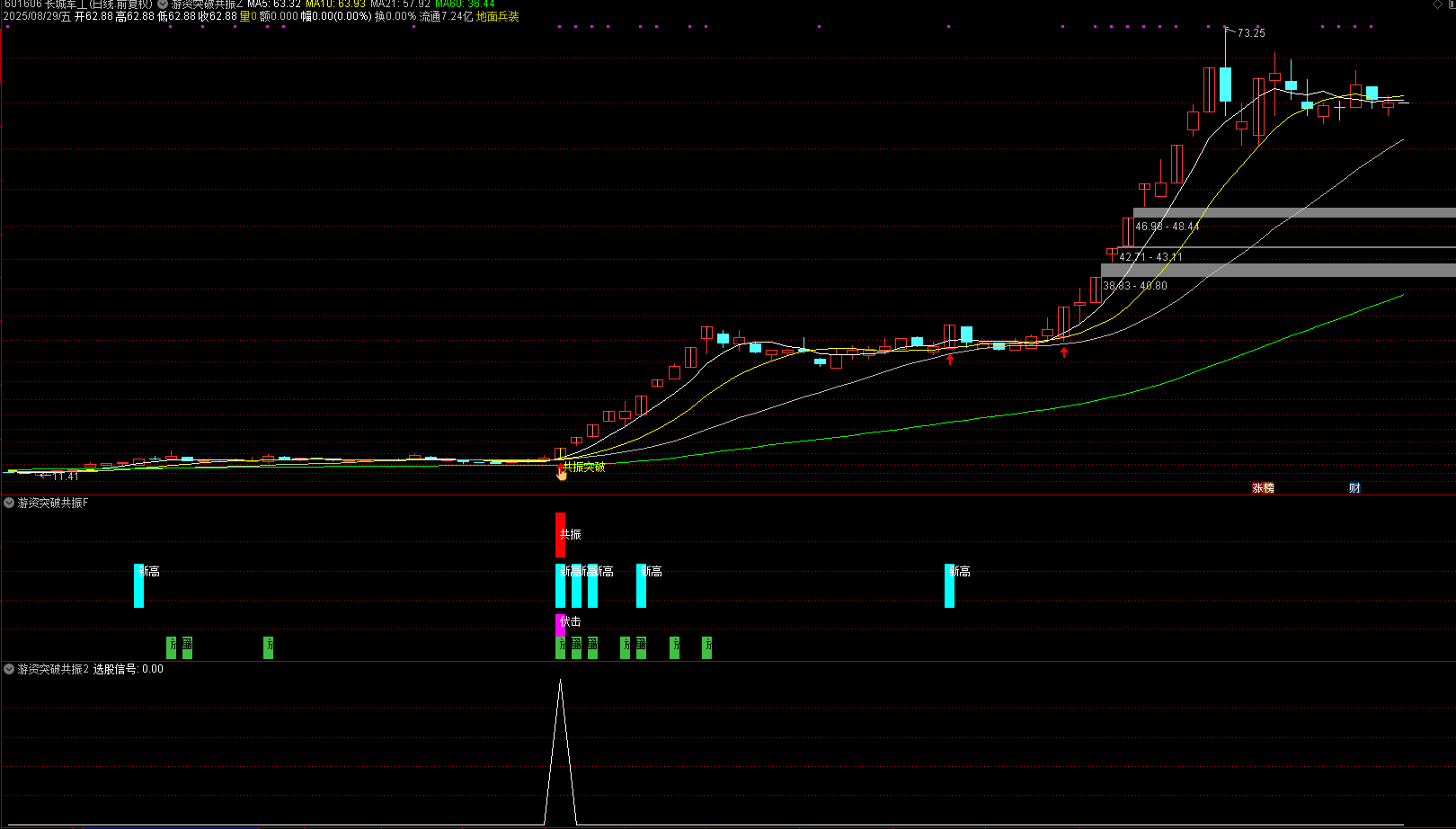The width and height of the screenshot is (1456, 829).
Task: Select the 46.98 - 48.44 gap zone label
Action: 1167,227
